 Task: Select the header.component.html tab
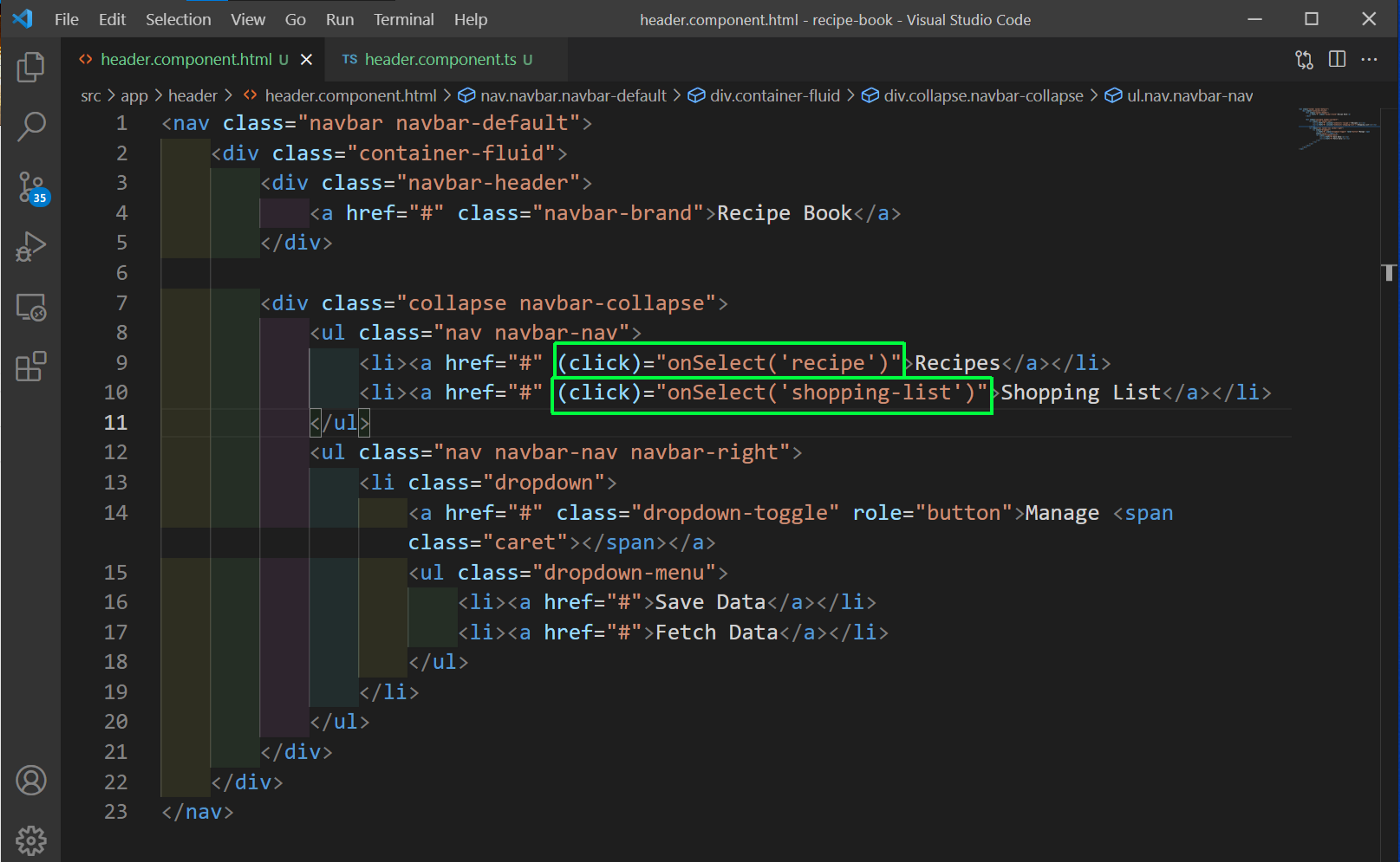[x=194, y=60]
